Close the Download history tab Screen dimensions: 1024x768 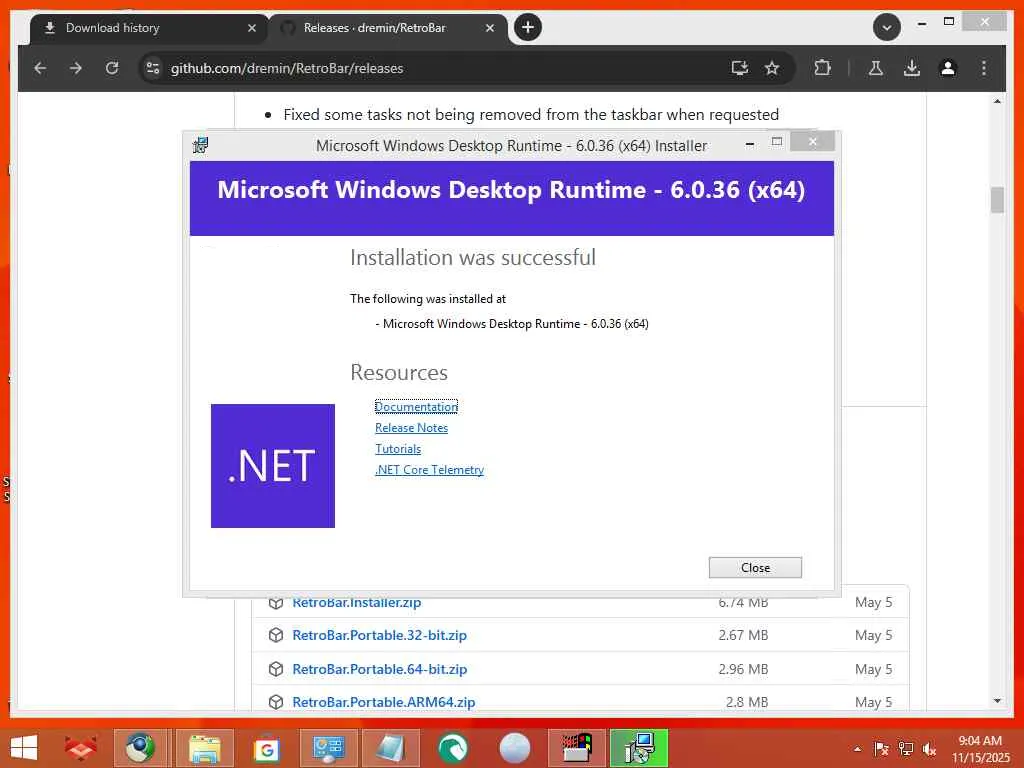251,28
